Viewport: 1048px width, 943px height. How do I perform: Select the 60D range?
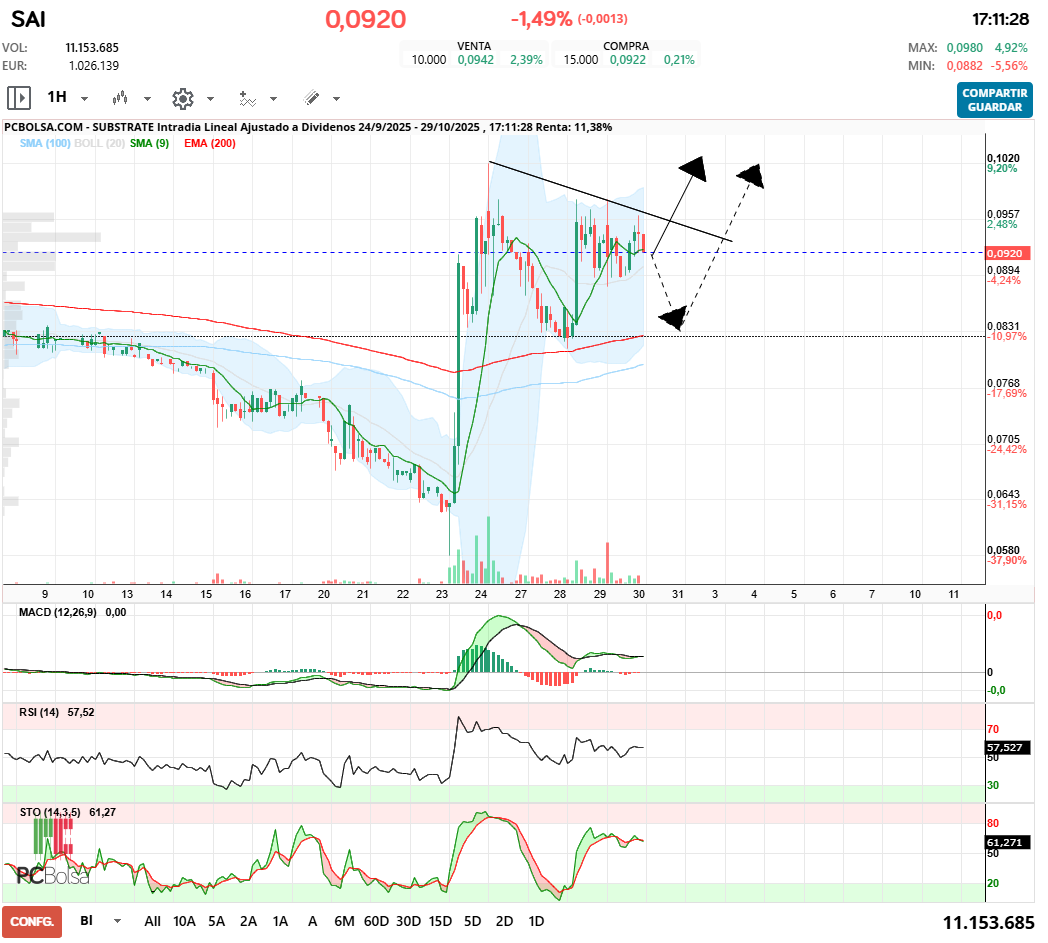(376, 921)
